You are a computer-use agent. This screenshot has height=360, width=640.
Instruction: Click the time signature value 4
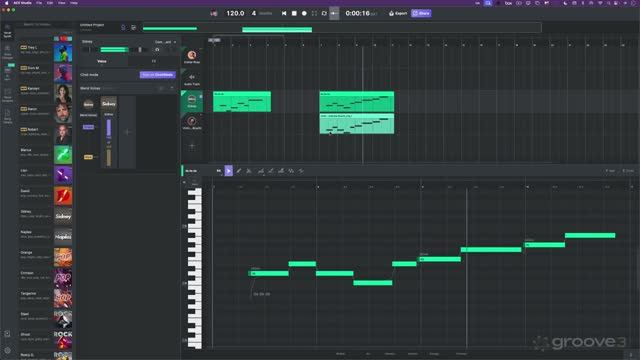(x=254, y=13)
